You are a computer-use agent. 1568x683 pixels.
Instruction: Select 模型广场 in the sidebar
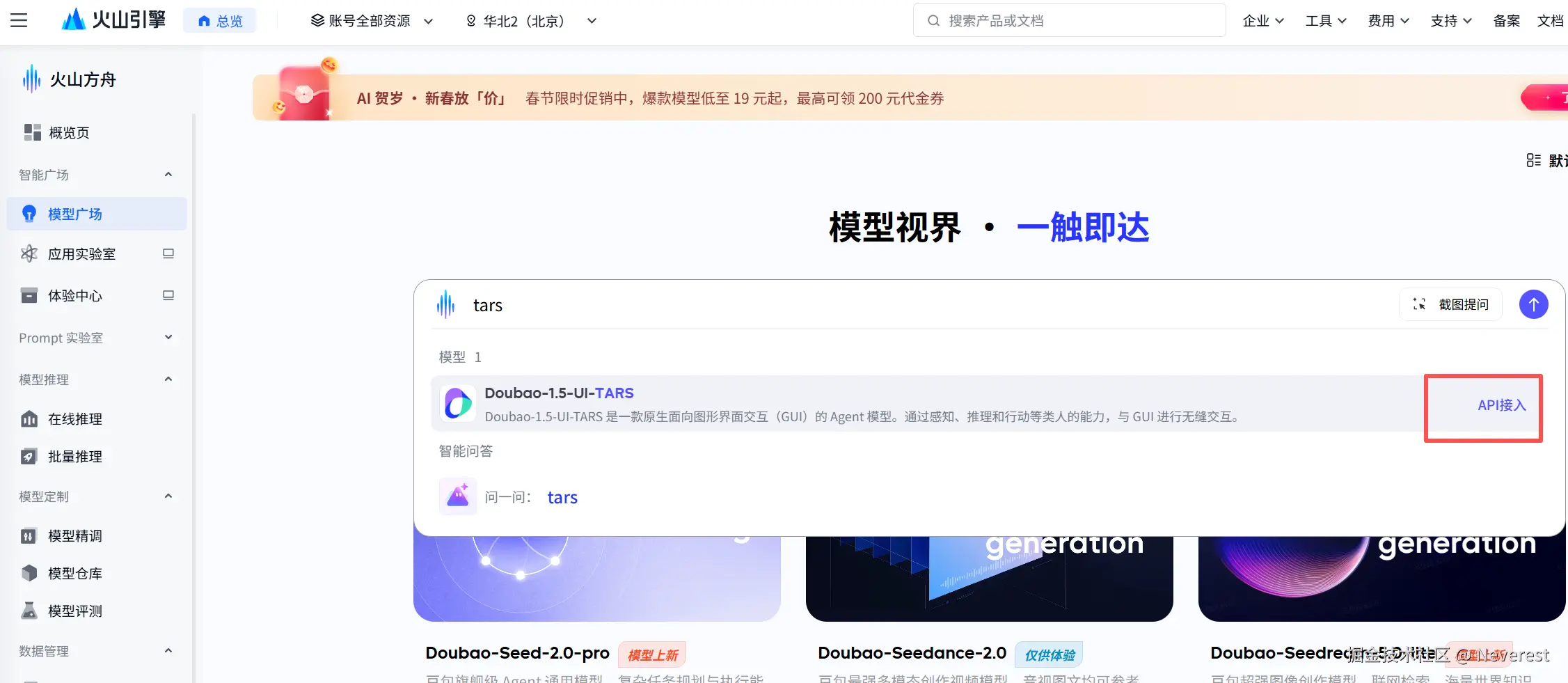tap(97, 214)
